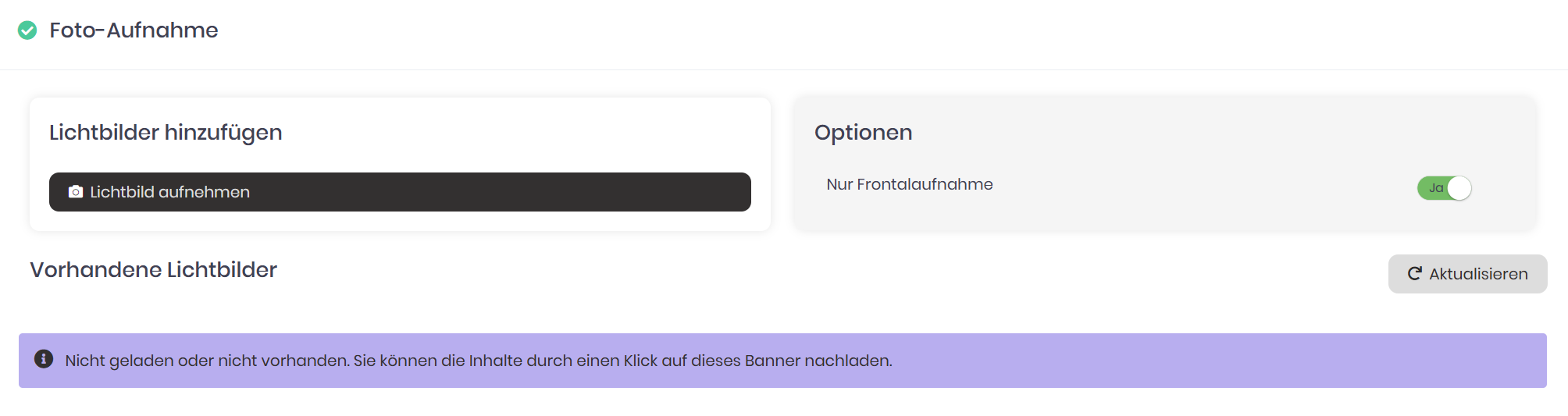Click the white knob of the Ja switch
This screenshot has height=416, width=1568.
click(x=1459, y=188)
